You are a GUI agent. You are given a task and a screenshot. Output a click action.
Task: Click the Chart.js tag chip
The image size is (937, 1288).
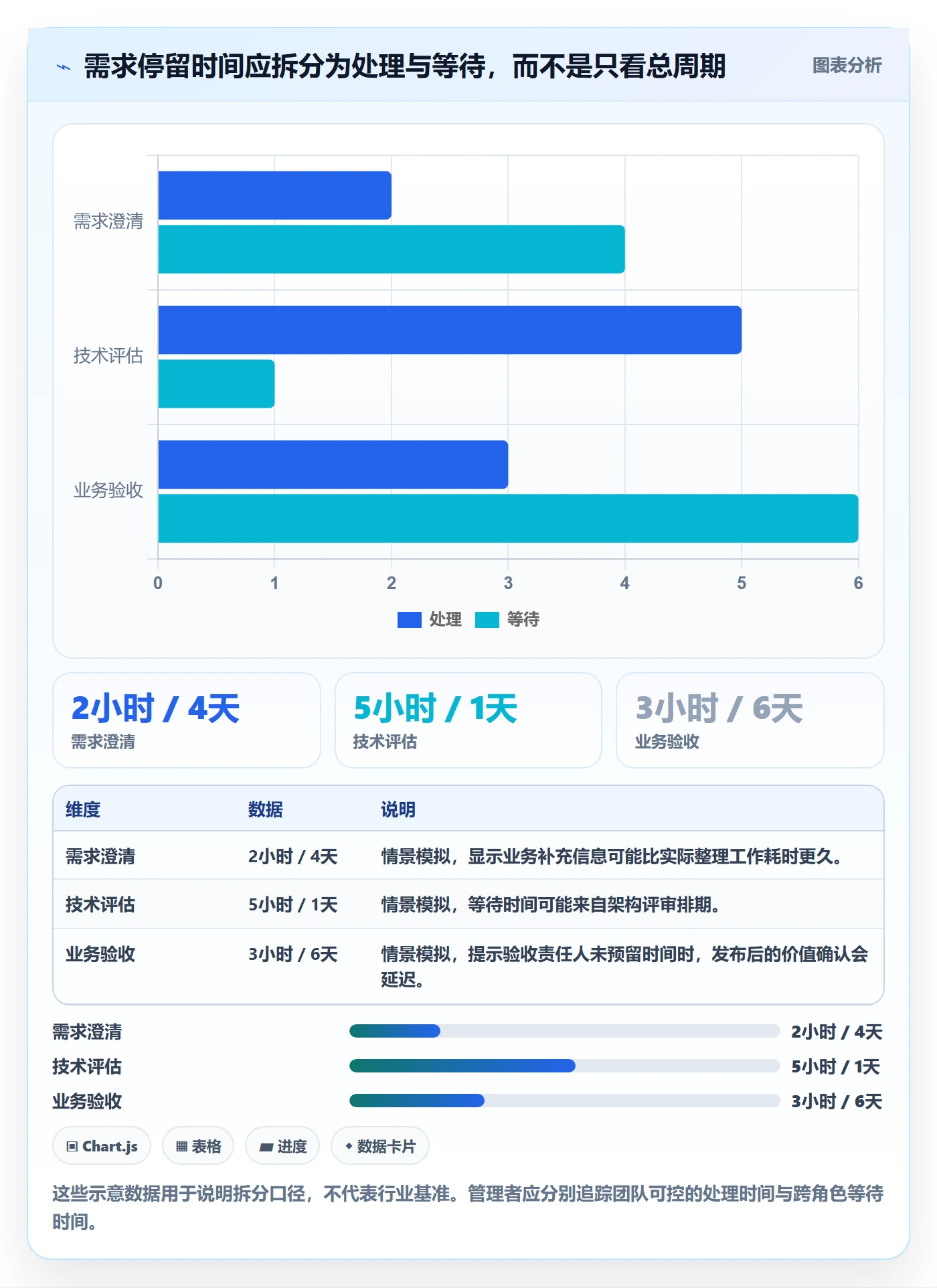tap(102, 1146)
